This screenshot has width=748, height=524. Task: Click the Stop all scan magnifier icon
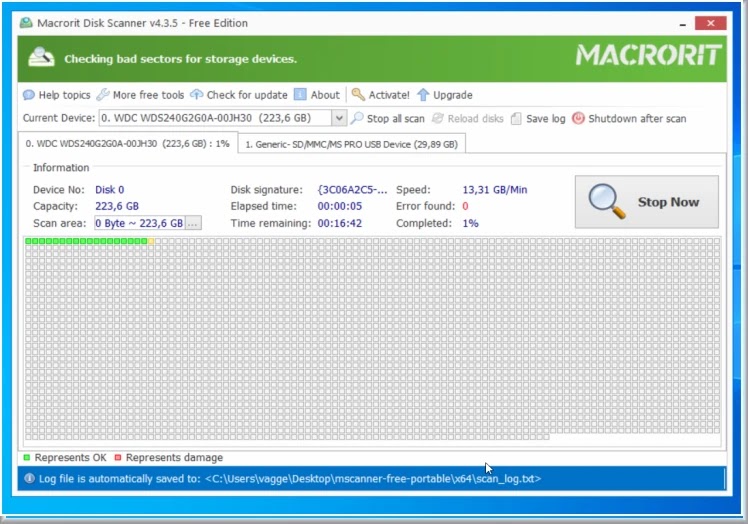coord(357,118)
